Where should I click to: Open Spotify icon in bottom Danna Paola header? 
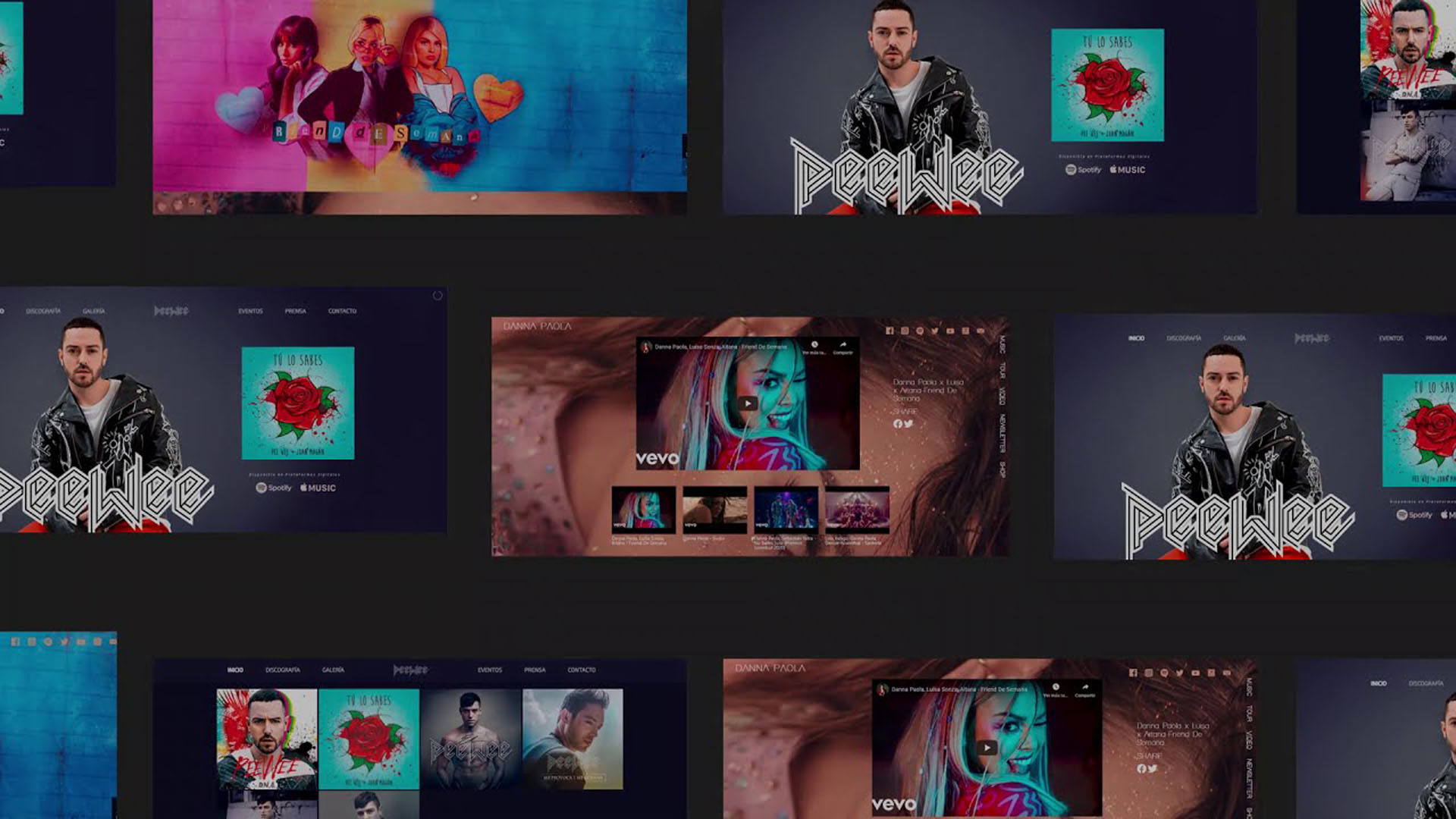coord(1164,673)
